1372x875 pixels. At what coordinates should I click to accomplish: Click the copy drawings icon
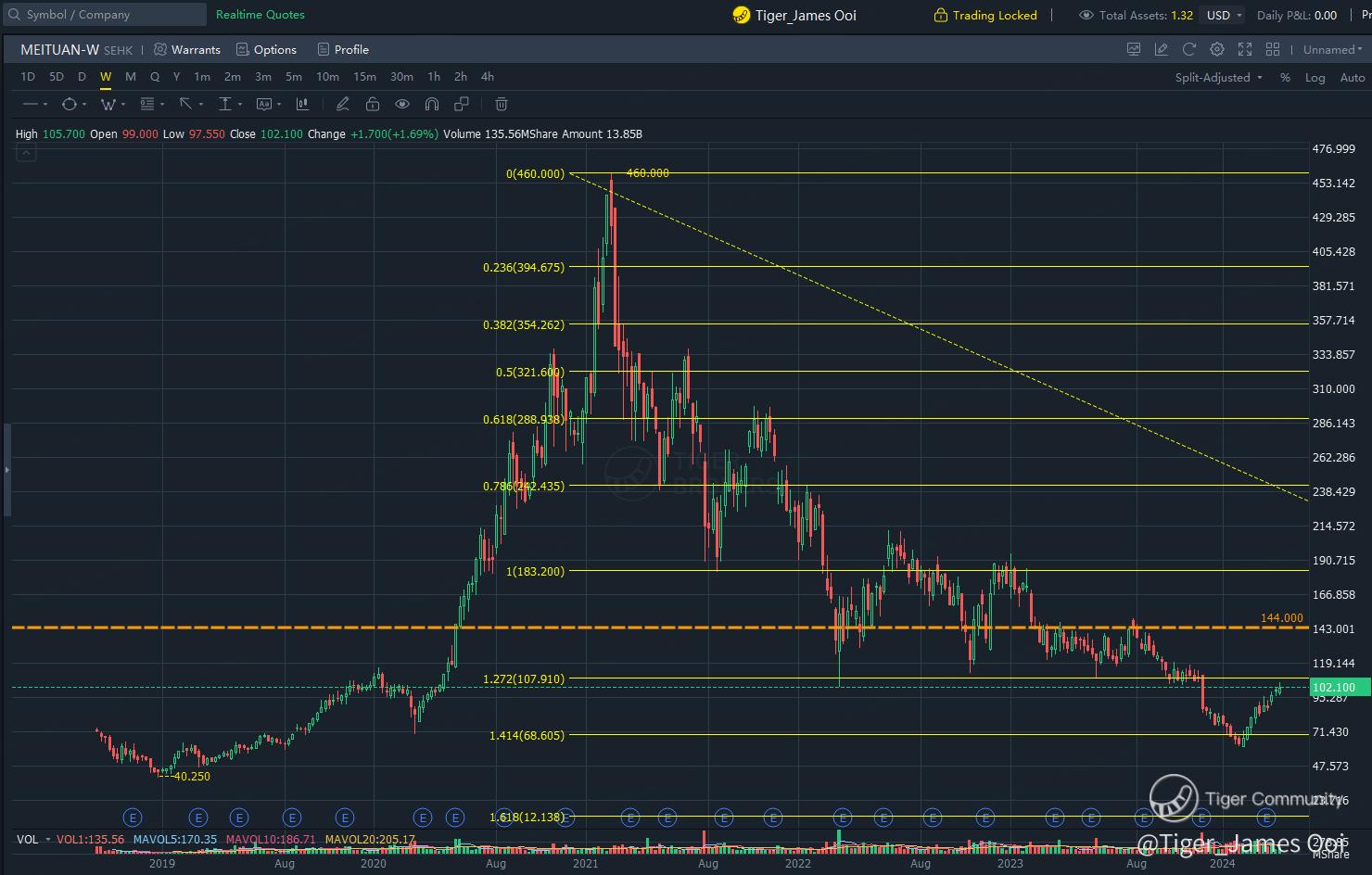(x=462, y=104)
